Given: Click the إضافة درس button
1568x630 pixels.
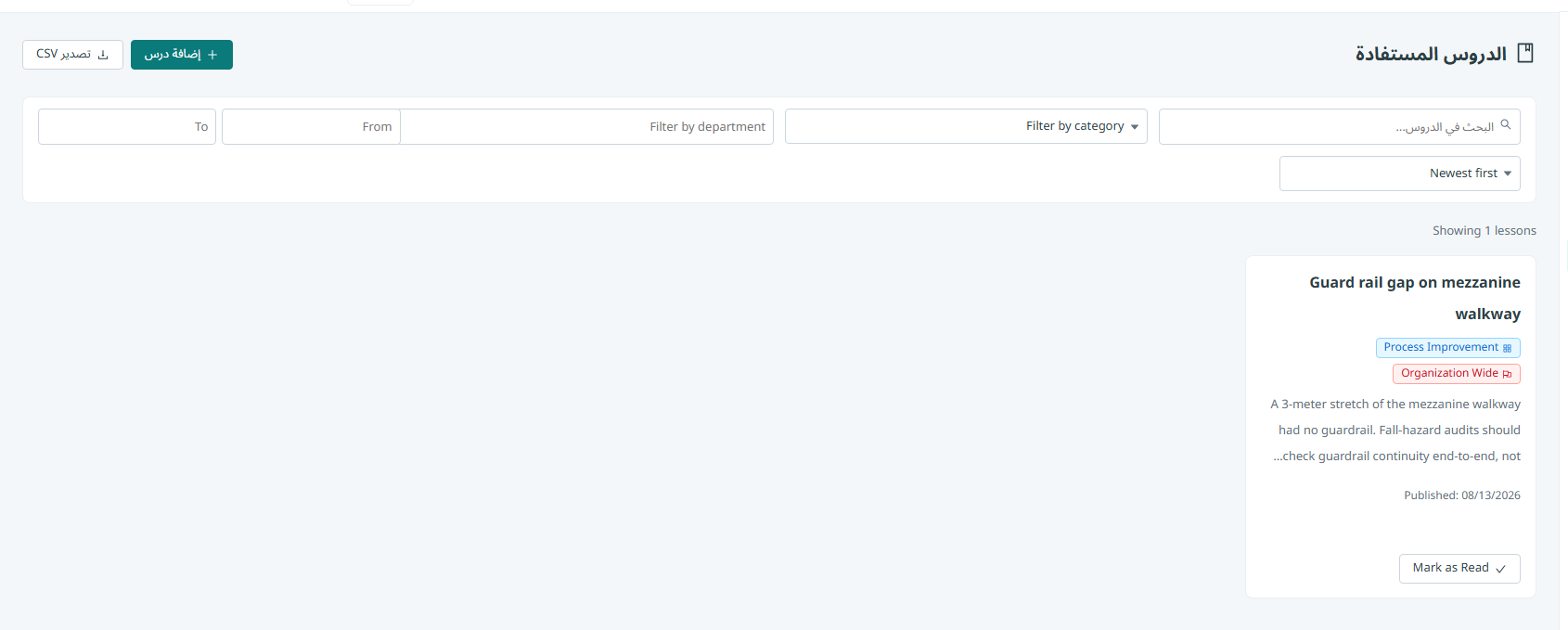Looking at the screenshot, I should [182, 55].
